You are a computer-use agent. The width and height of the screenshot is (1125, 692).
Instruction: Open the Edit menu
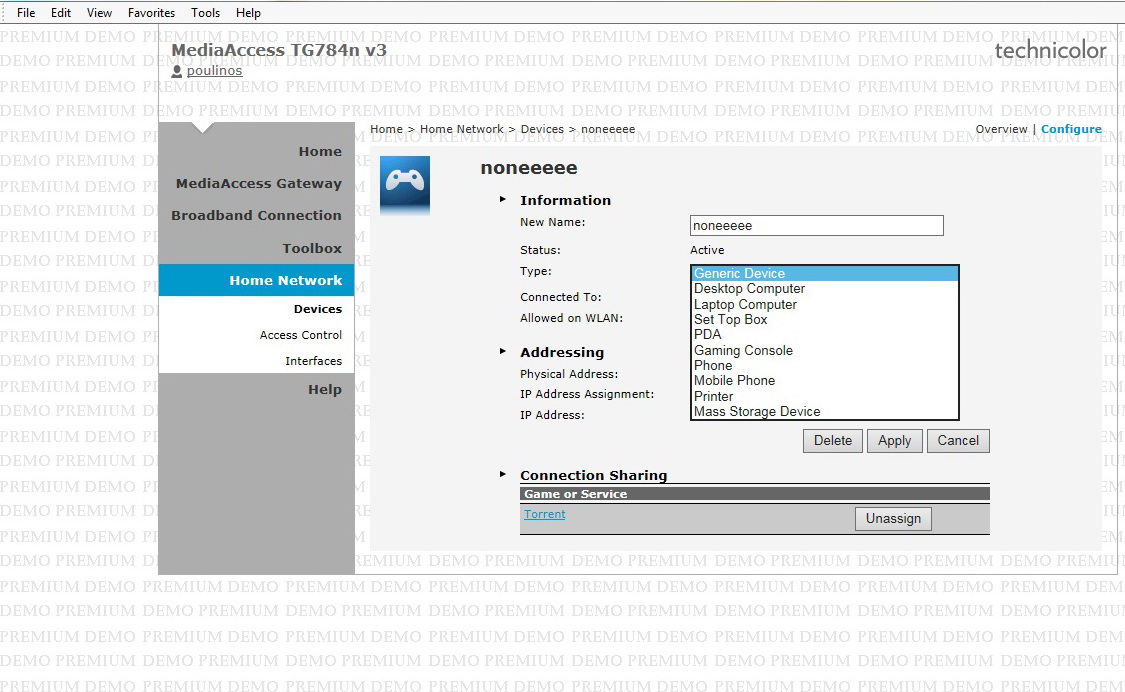coord(61,13)
